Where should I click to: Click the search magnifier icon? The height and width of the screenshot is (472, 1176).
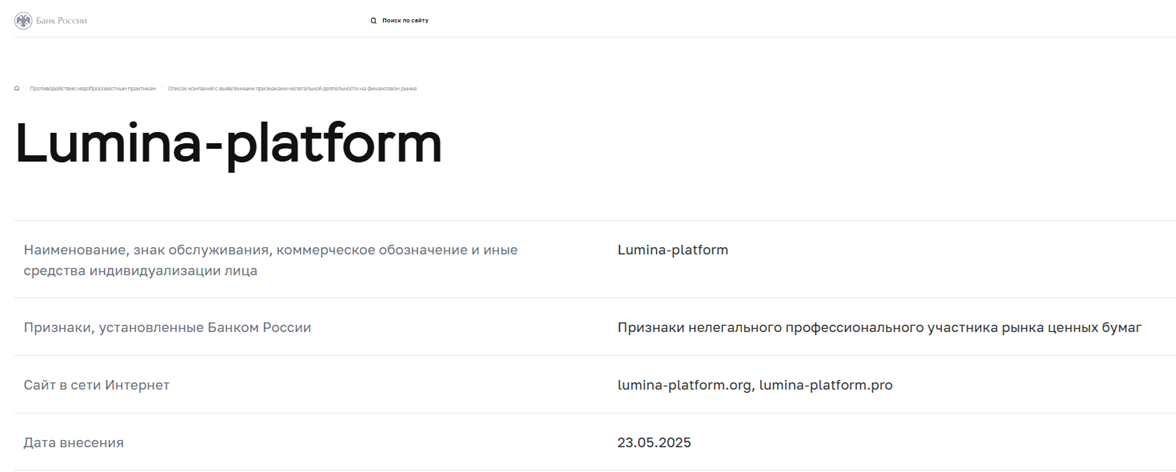pos(374,21)
